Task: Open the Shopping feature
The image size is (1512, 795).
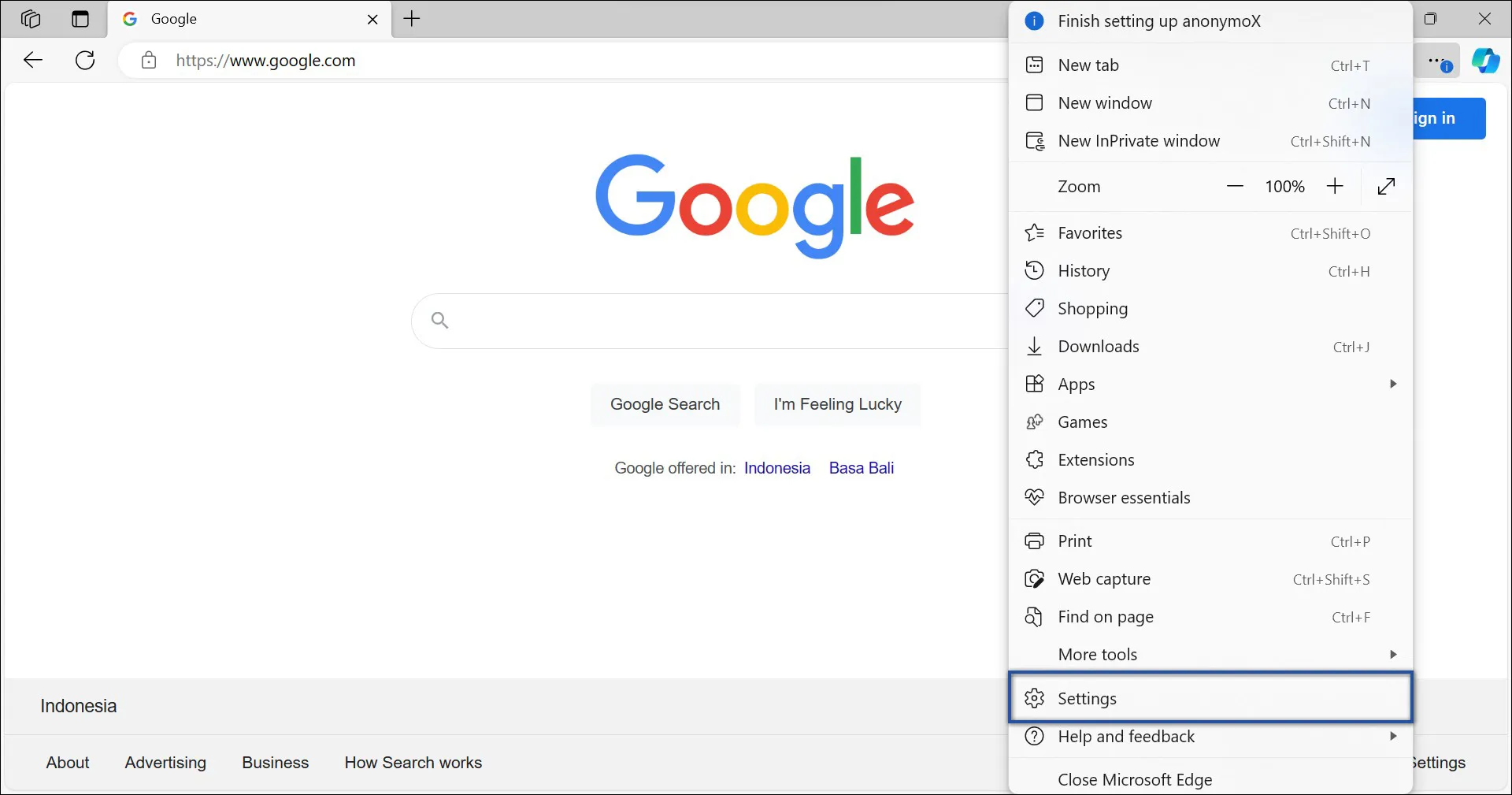Action: coord(1094,308)
